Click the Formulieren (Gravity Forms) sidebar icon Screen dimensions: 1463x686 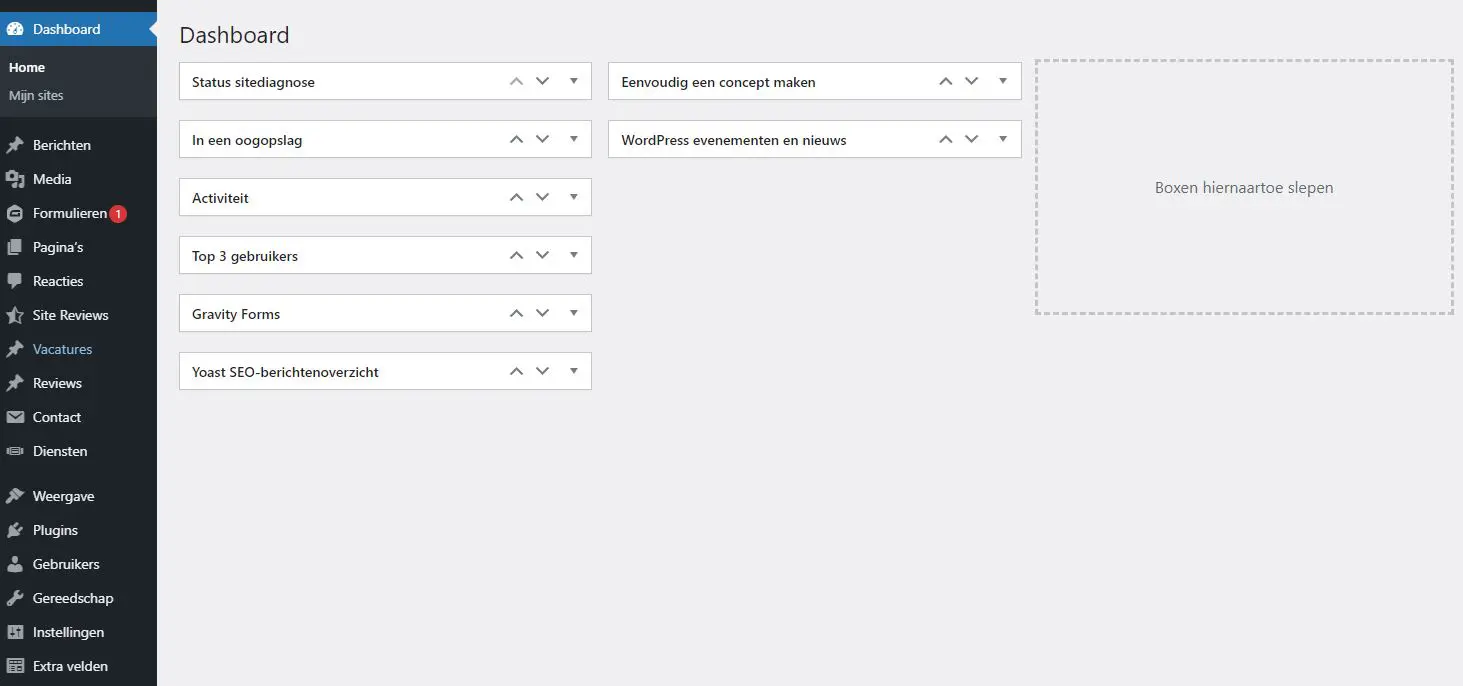15,213
